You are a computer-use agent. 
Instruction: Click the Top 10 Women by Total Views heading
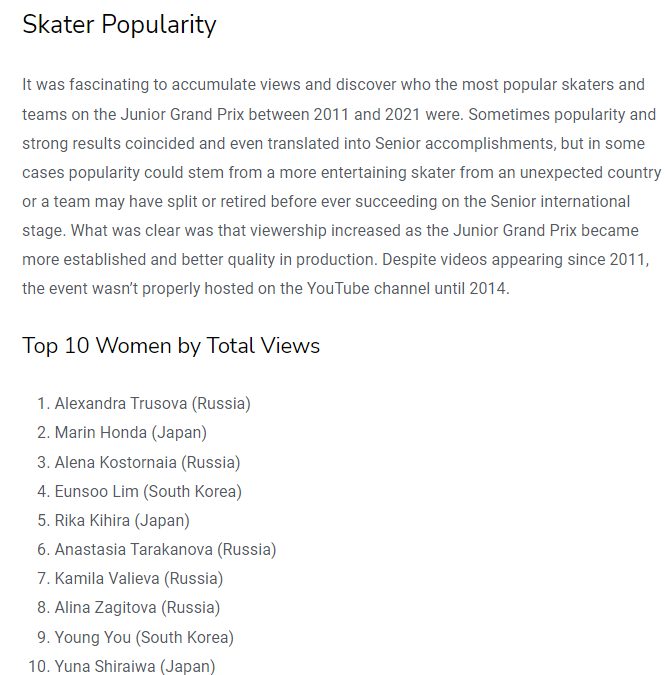click(x=171, y=346)
